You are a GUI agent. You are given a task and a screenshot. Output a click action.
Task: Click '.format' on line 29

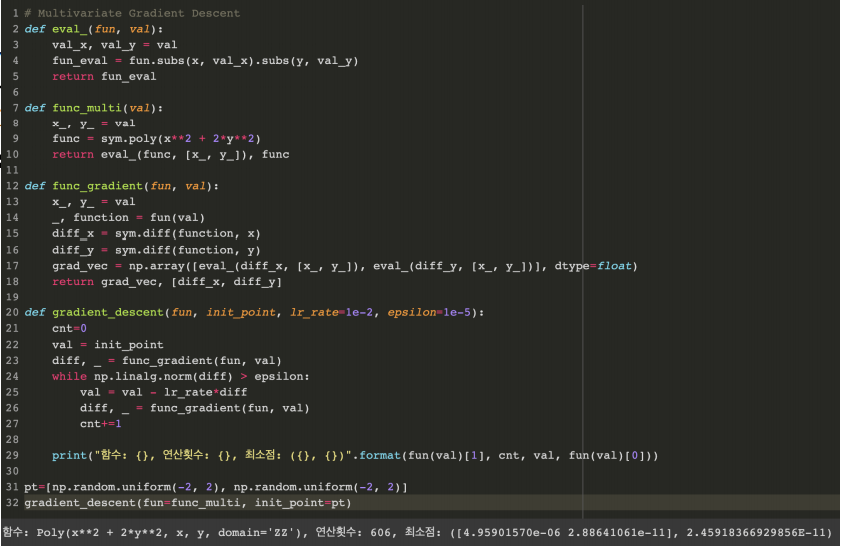380,456
